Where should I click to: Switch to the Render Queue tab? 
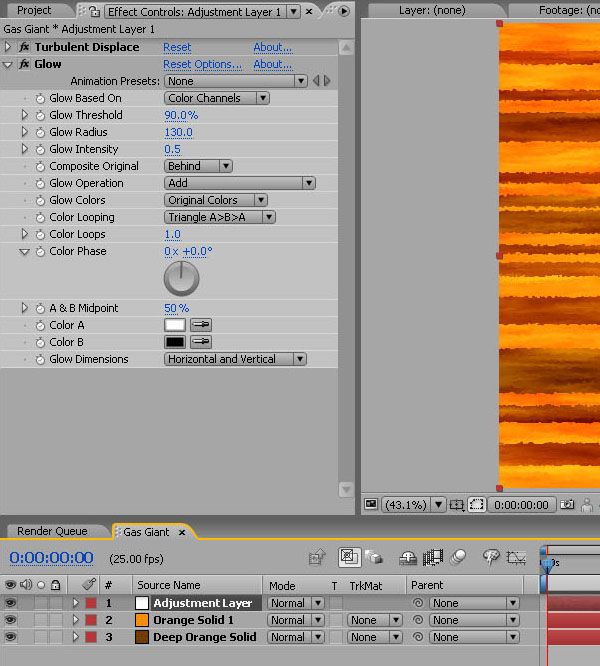tap(52, 531)
